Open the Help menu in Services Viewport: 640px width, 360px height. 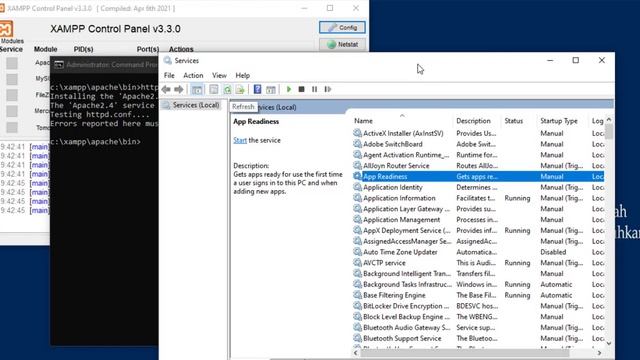(242, 76)
